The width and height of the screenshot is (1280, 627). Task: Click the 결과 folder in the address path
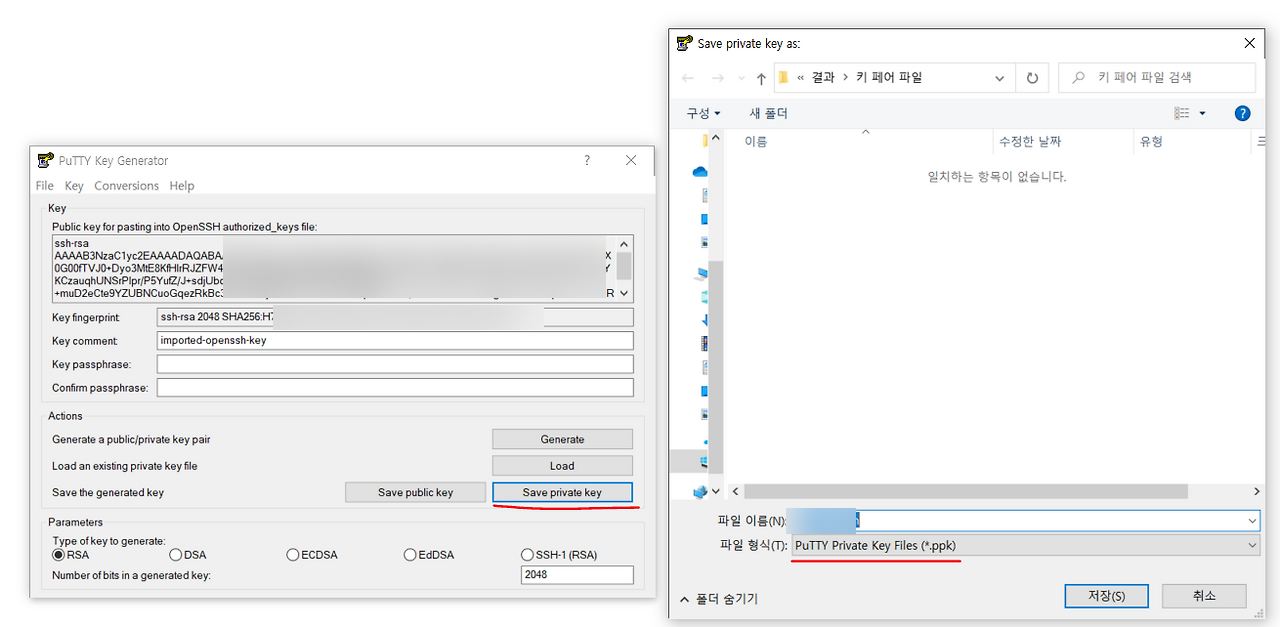822,78
